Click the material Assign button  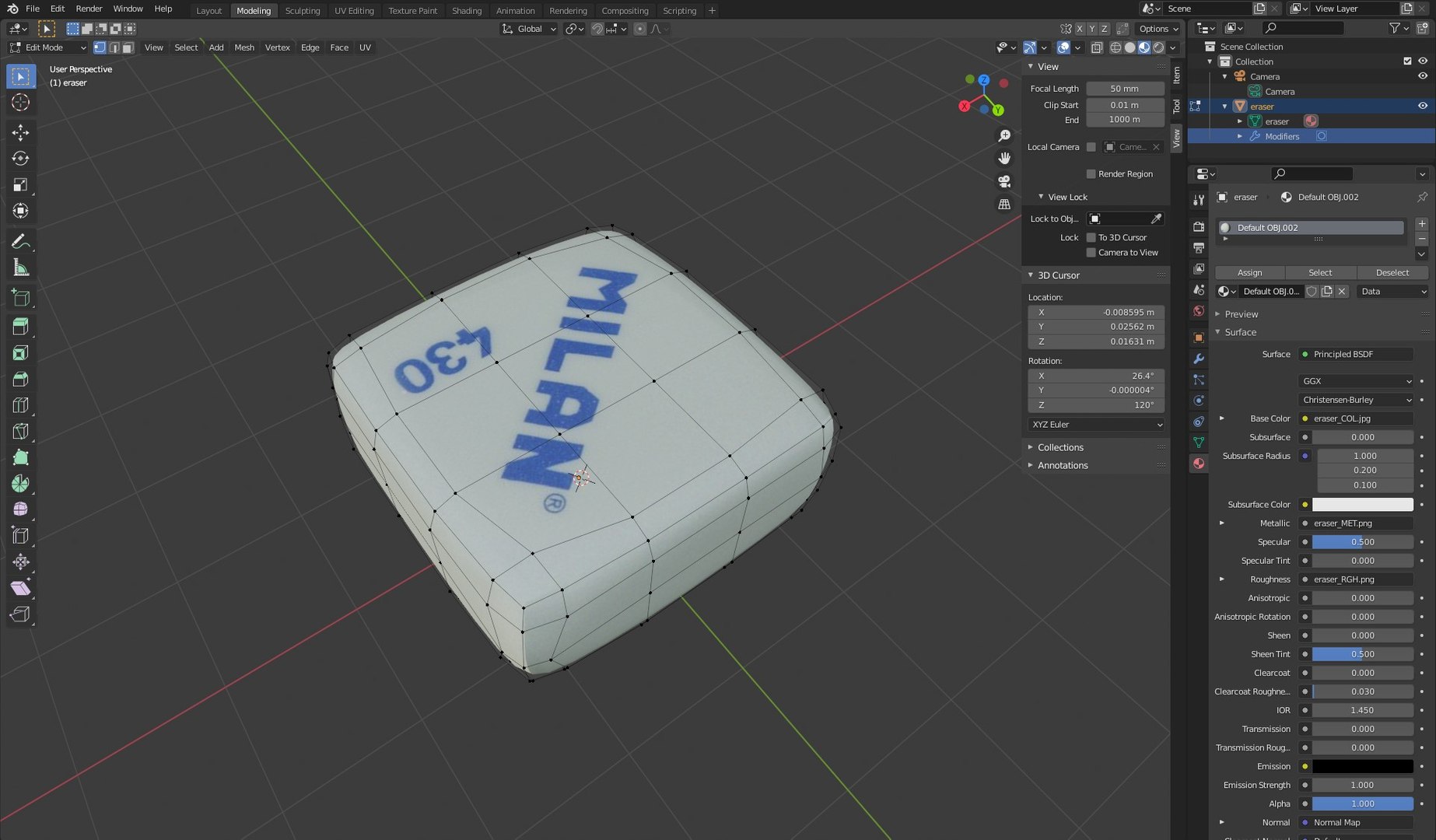tap(1249, 273)
